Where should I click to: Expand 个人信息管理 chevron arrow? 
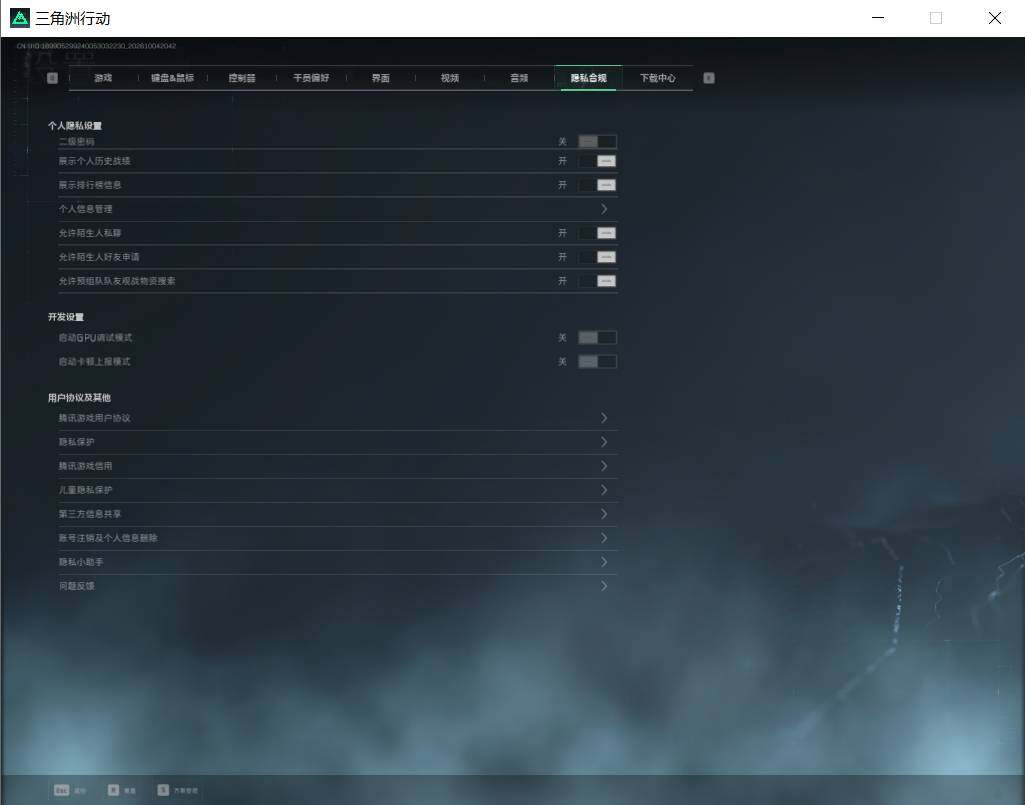(x=604, y=209)
